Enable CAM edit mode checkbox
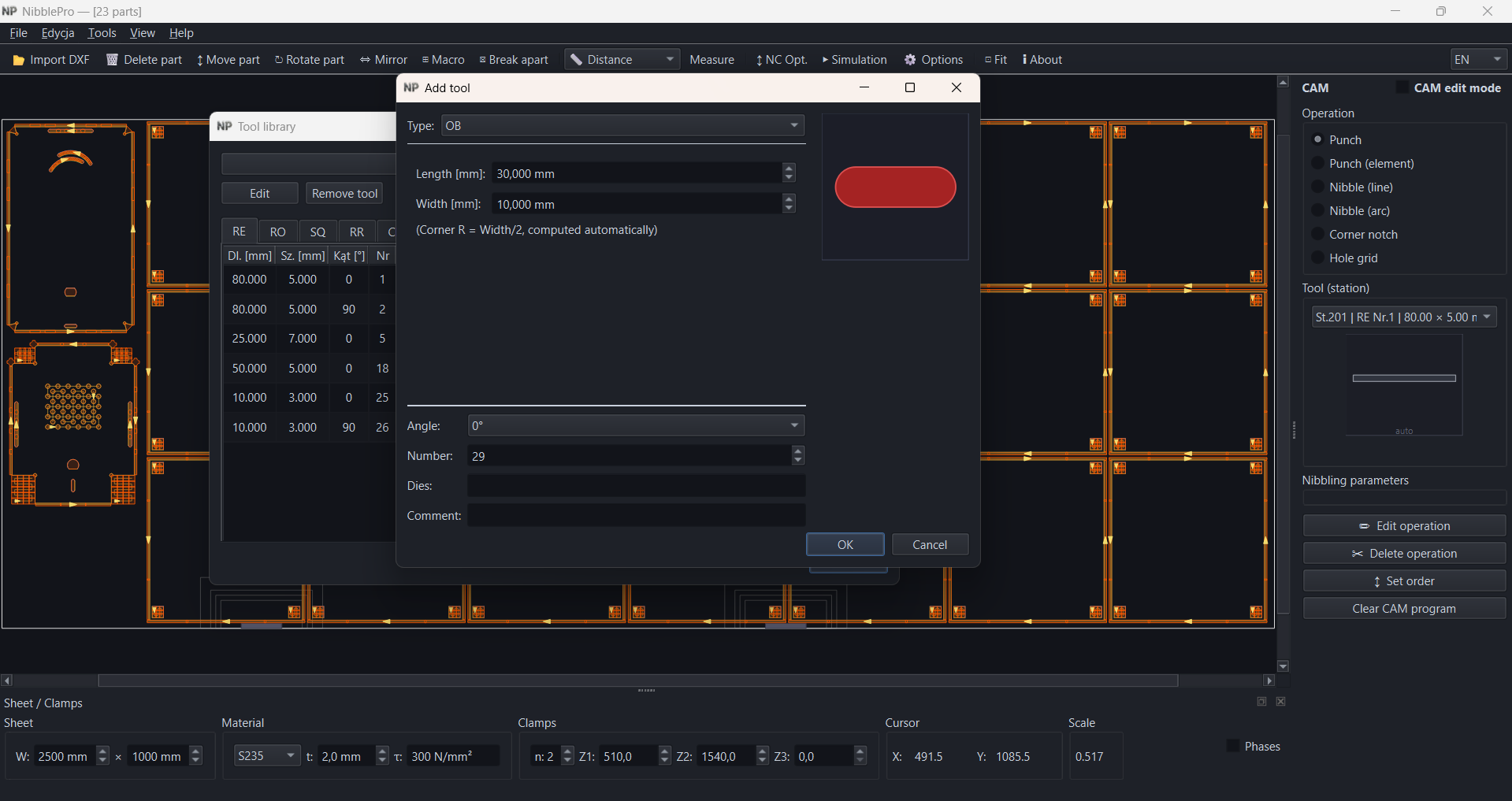This screenshot has width=1512, height=801. [x=1402, y=87]
